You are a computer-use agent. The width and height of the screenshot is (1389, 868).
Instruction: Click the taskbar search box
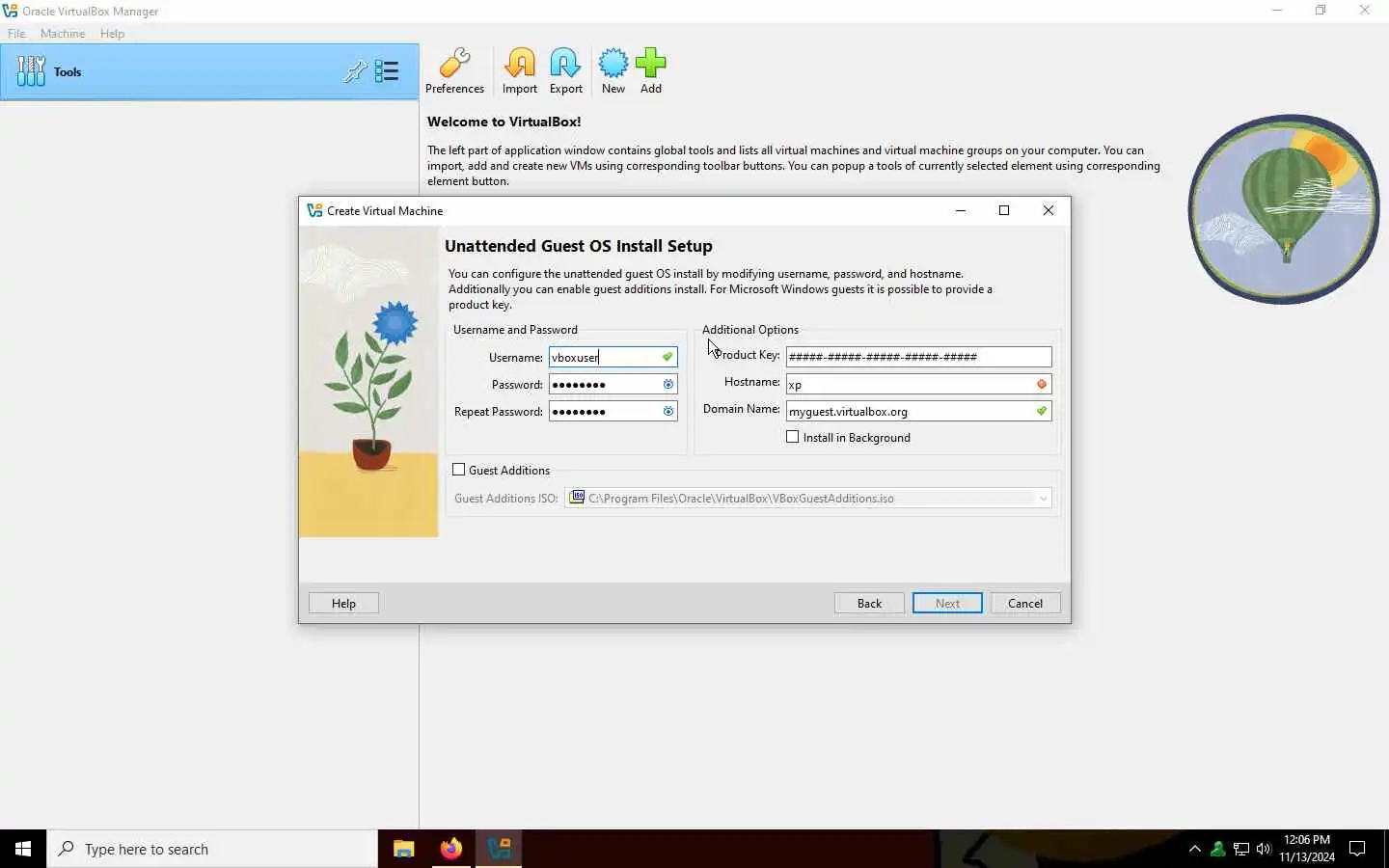(212, 849)
